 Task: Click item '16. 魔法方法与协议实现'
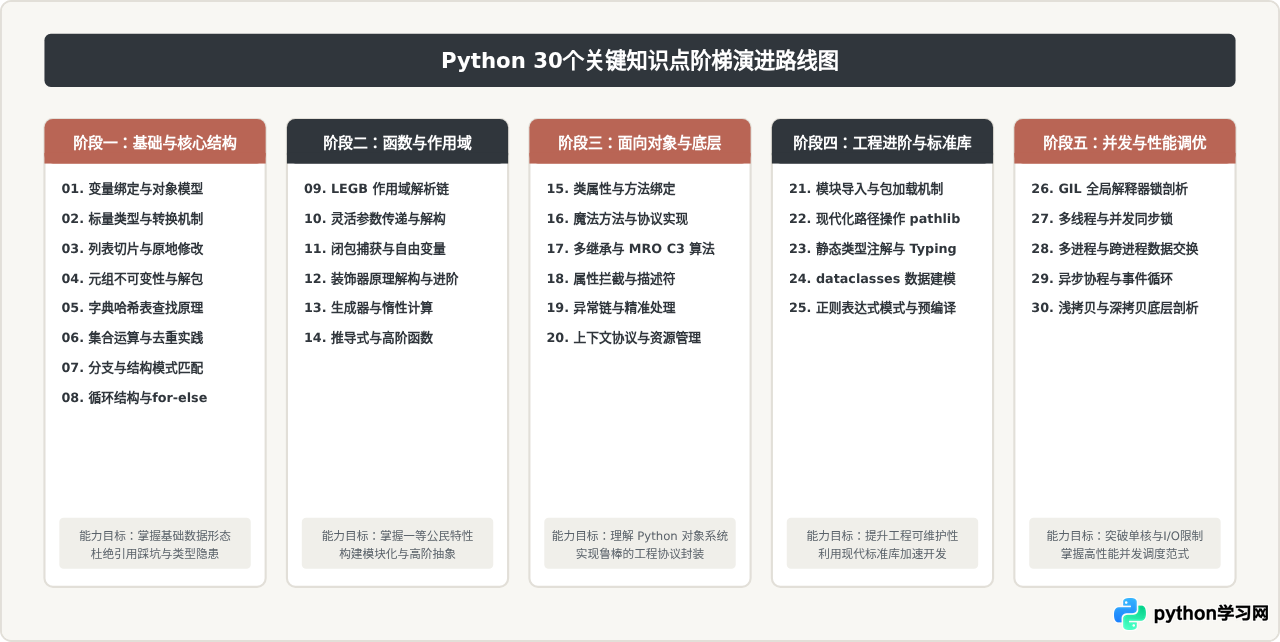click(x=617, y=218)
